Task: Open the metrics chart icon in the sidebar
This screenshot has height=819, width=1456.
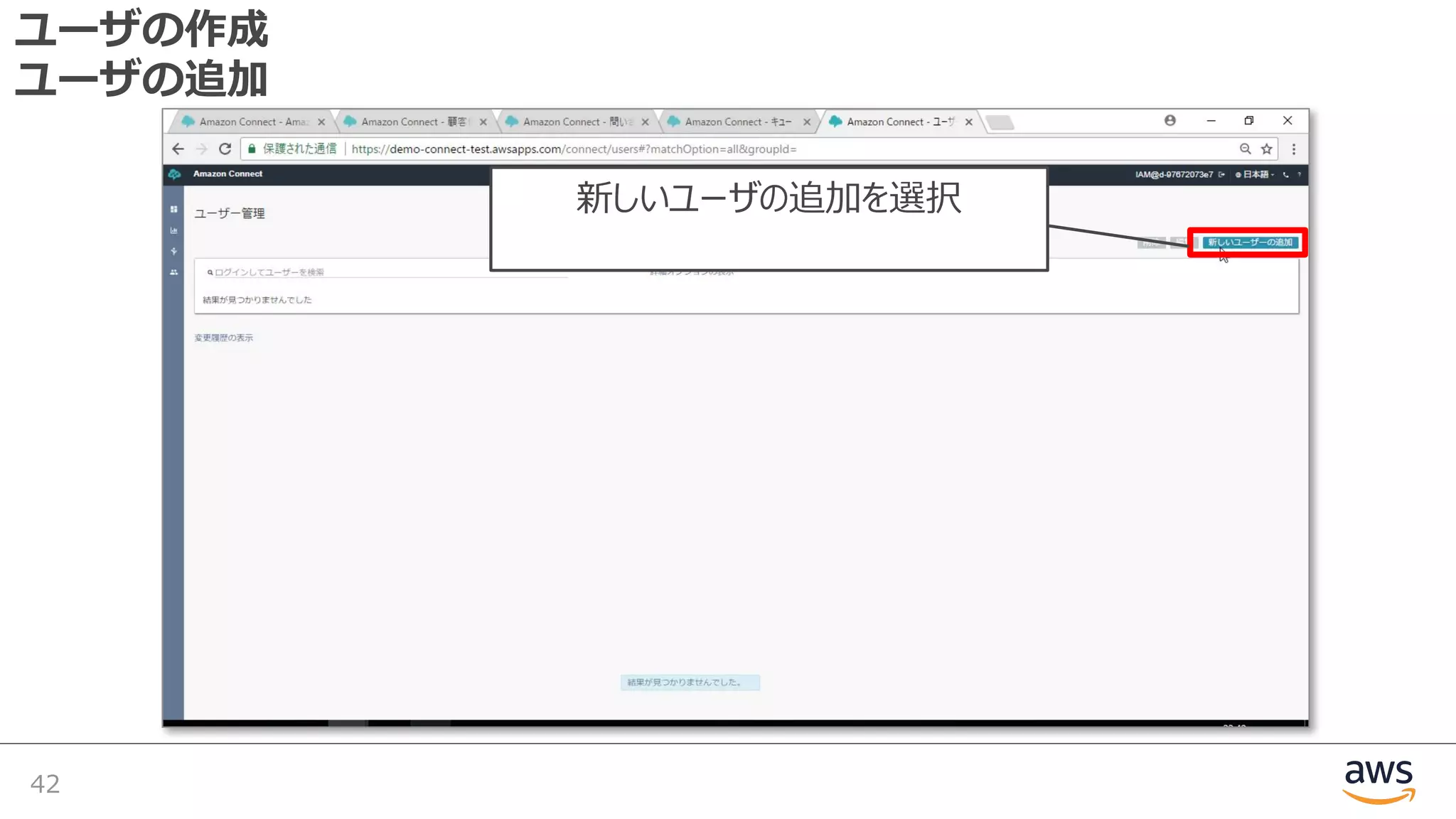Action: tap(173, 230)
